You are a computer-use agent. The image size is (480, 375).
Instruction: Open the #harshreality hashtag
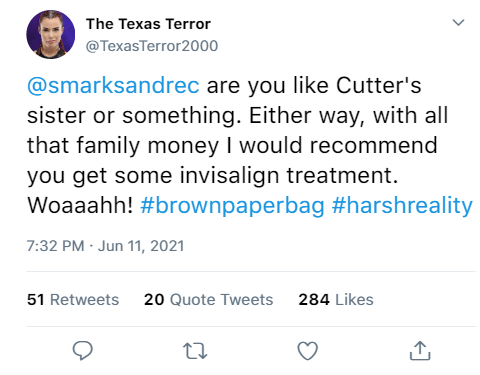coord(402,206)
